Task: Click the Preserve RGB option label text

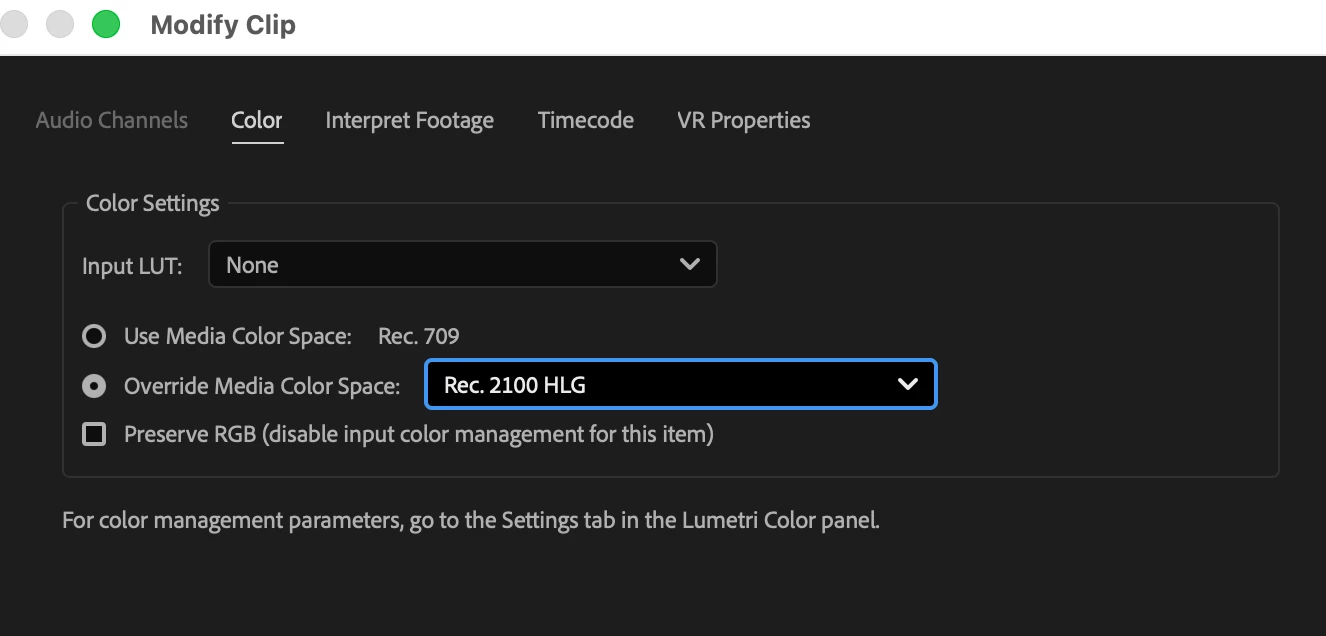Action: click(x=419, y=434)
